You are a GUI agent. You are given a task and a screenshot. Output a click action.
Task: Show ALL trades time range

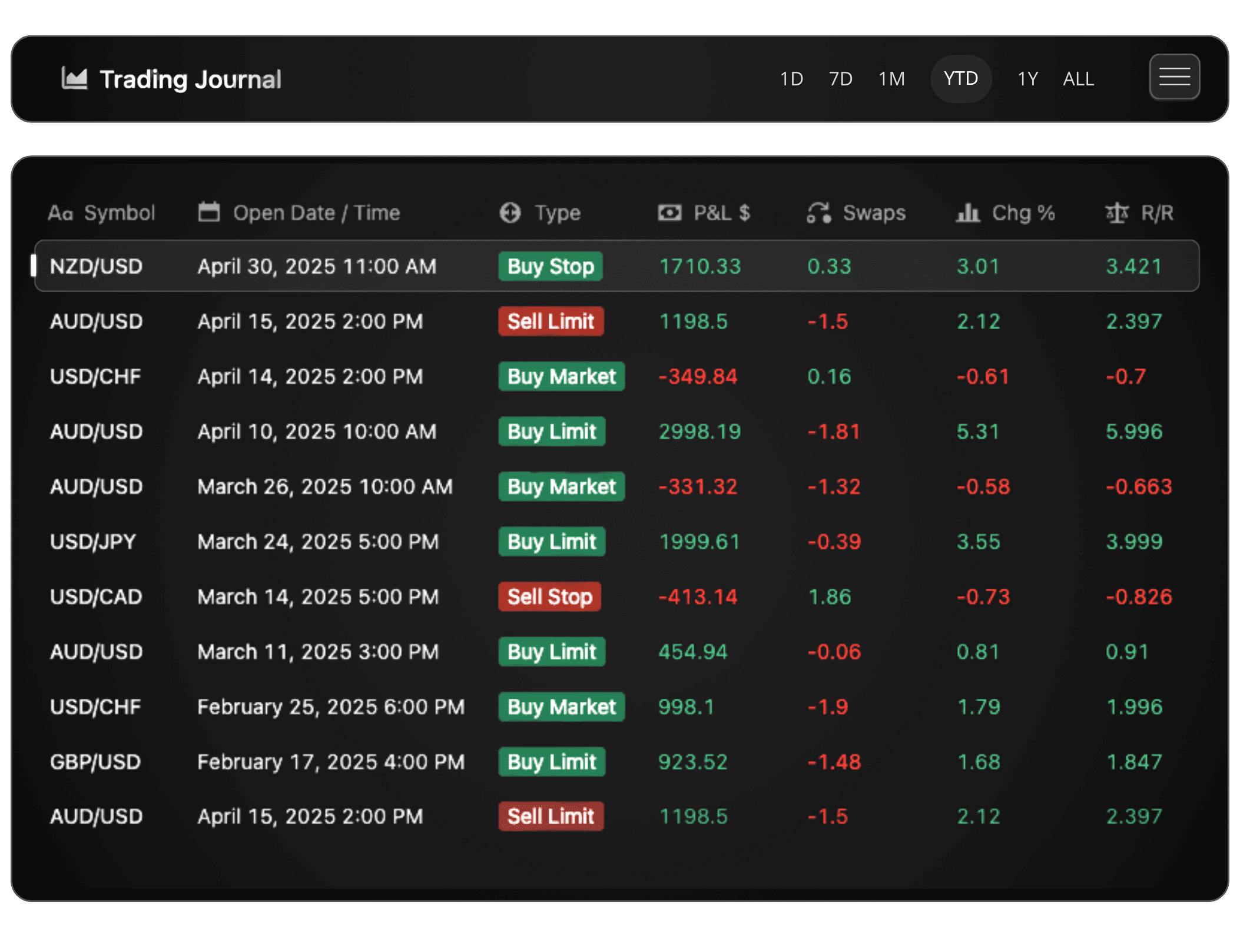tap(1077, 78)
